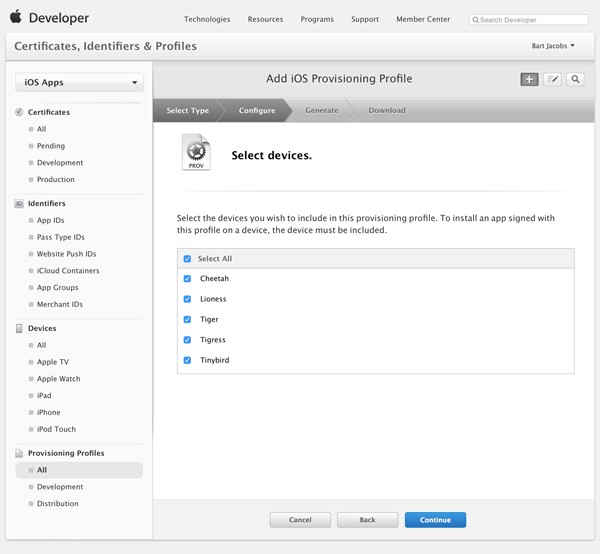Open Apple Watch devices
The height and width of the screenshot is (554, 600).
(59, 379)
